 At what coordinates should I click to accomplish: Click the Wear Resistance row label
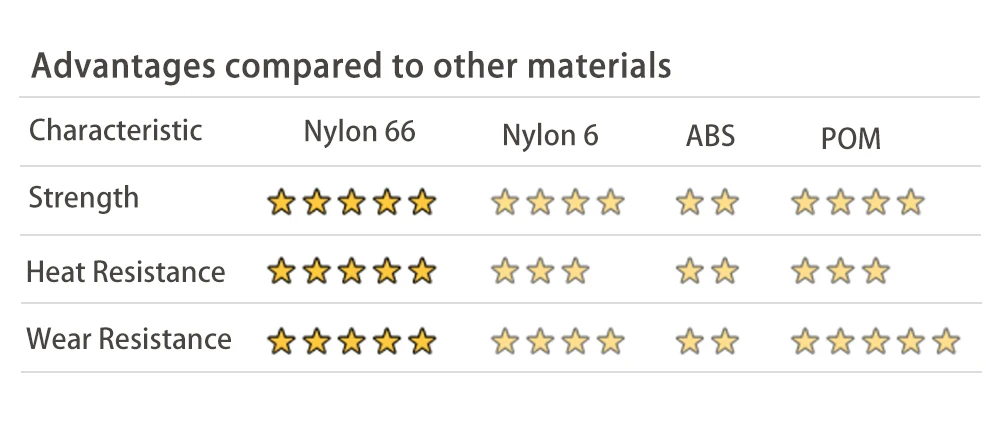pos(129,339)
